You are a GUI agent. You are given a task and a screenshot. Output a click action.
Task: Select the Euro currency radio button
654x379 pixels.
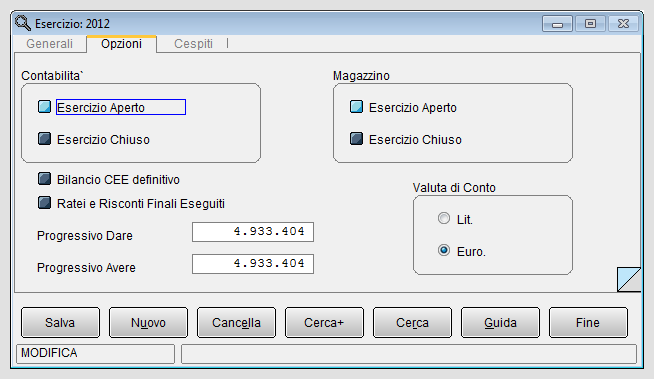(444, 251)
